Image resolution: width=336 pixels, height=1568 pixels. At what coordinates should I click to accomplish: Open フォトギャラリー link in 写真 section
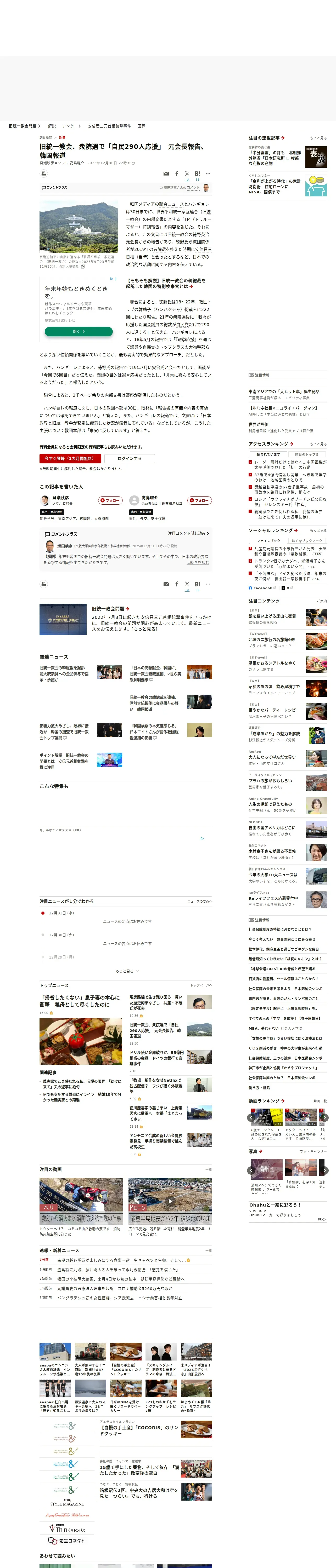click(x=313, y=1151)
